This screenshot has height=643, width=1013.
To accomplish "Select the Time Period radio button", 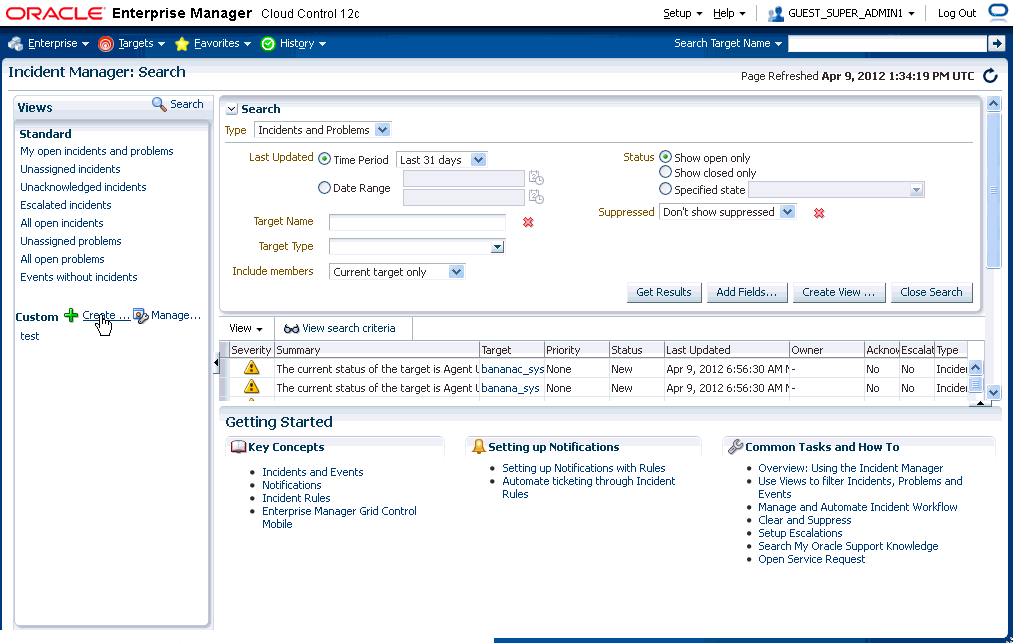I will point(324,159).
